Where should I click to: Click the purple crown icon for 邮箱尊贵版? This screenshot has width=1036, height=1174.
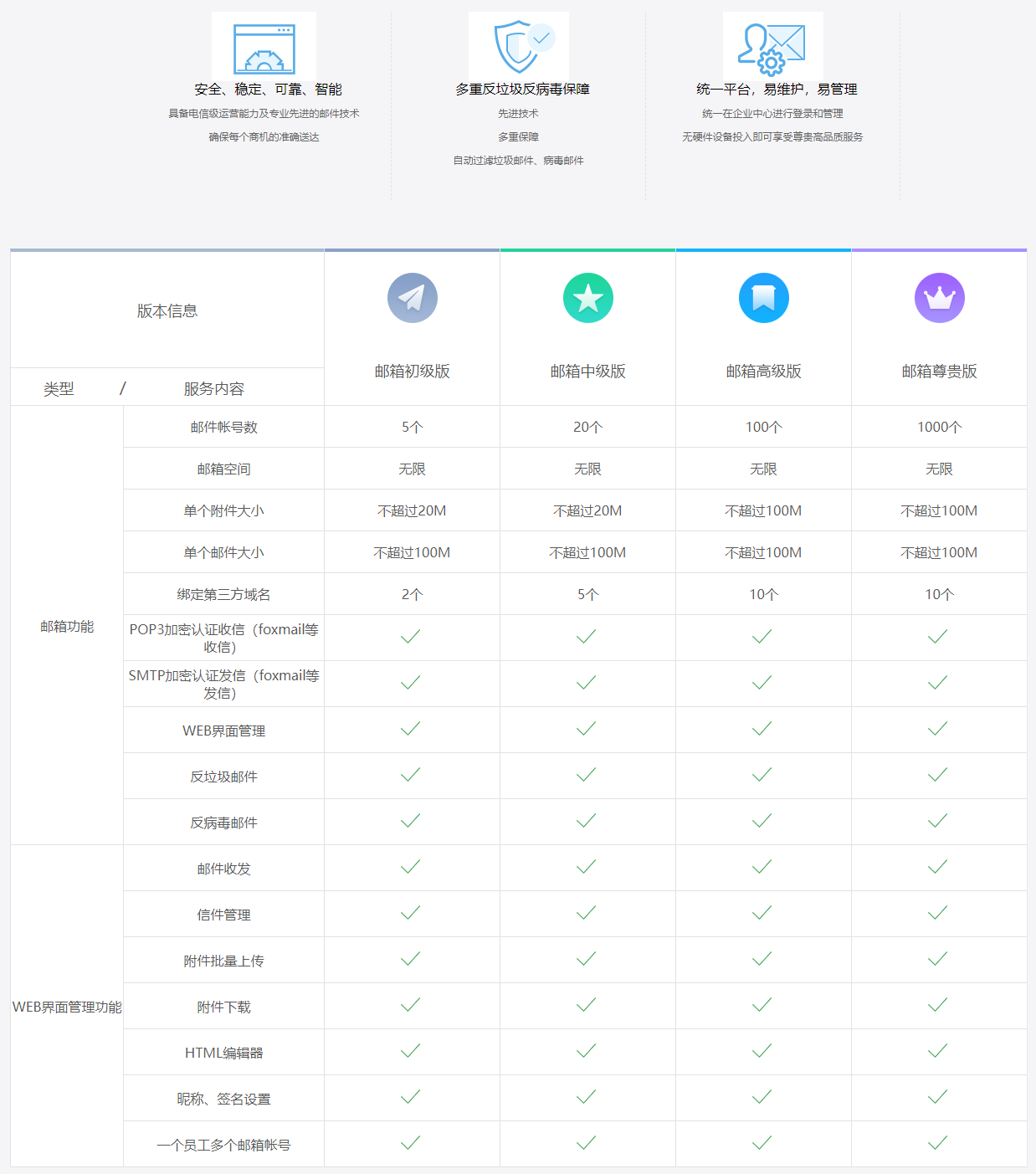[x=940, y=298]
